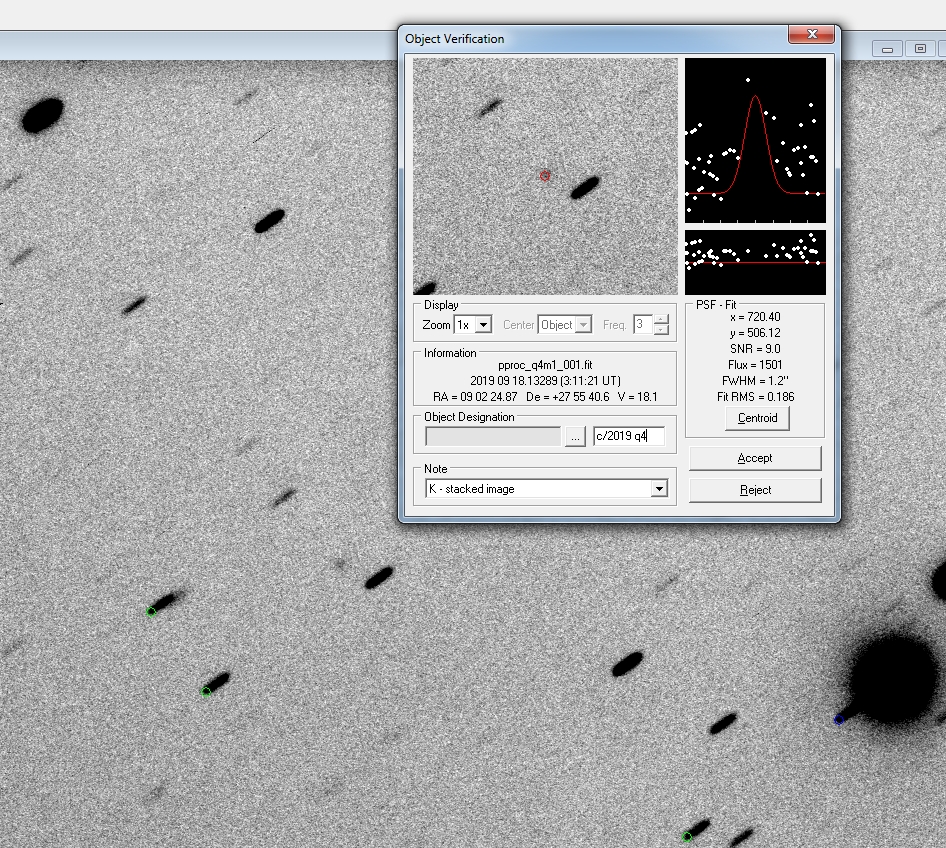The width and height of the screenshot is (946, 848).
Task: Click the 'y = 506.12' value
Action: (x=755, y=333)
